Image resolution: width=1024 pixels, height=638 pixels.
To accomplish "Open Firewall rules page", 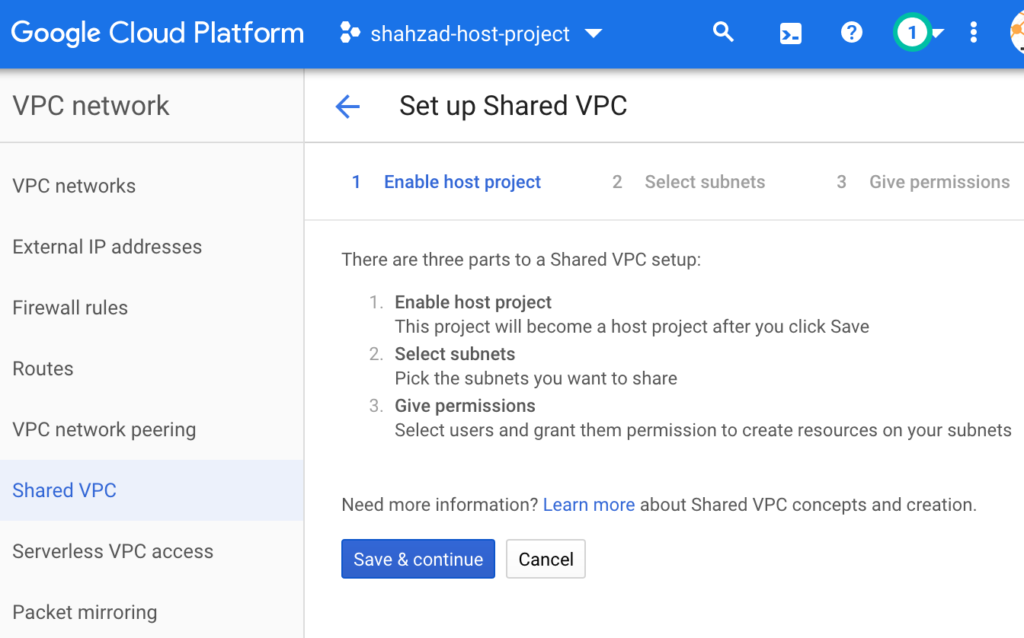I will pyautogui.click(x=152, y=308).
